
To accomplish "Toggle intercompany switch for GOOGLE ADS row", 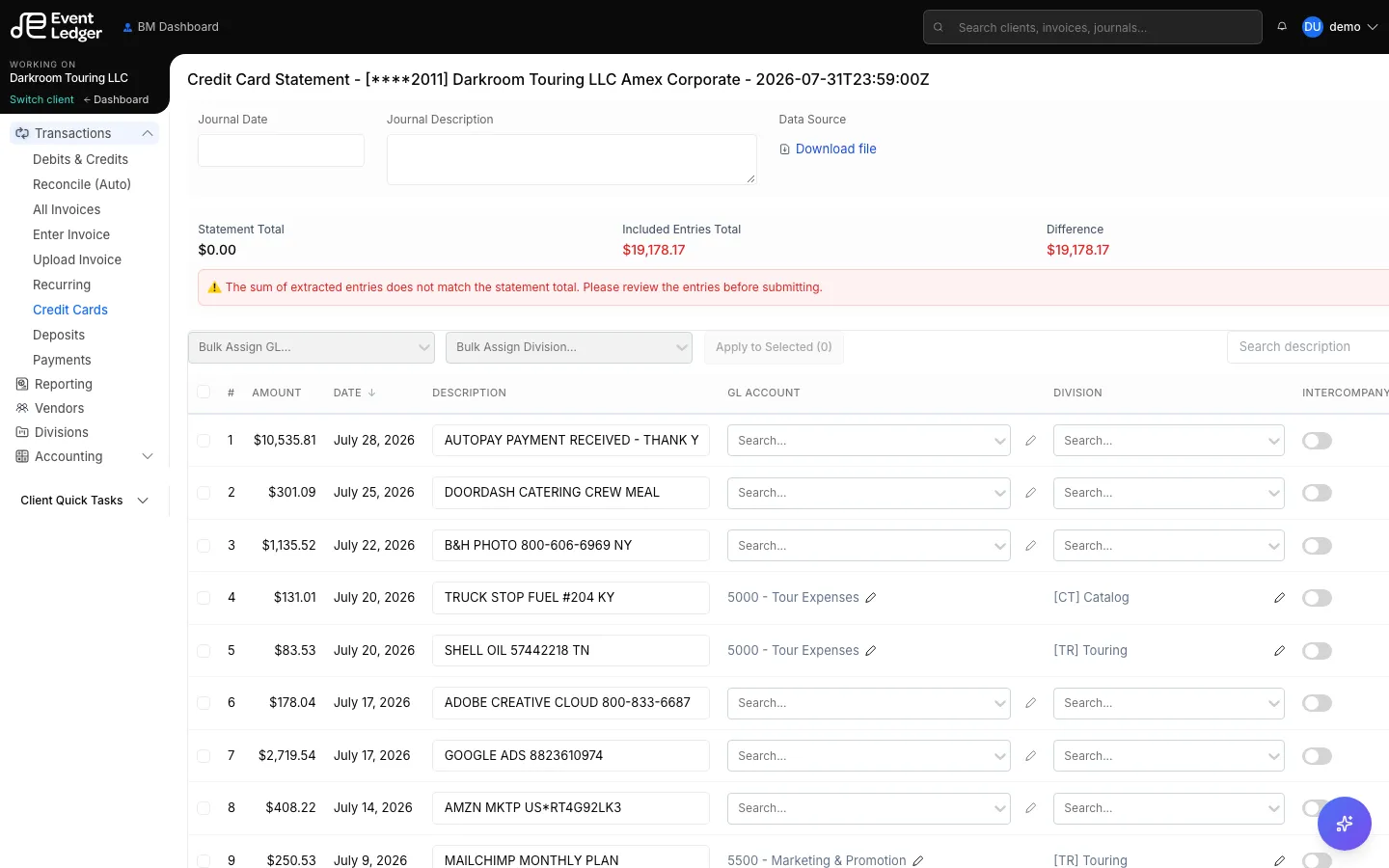I will point(1317,756).
